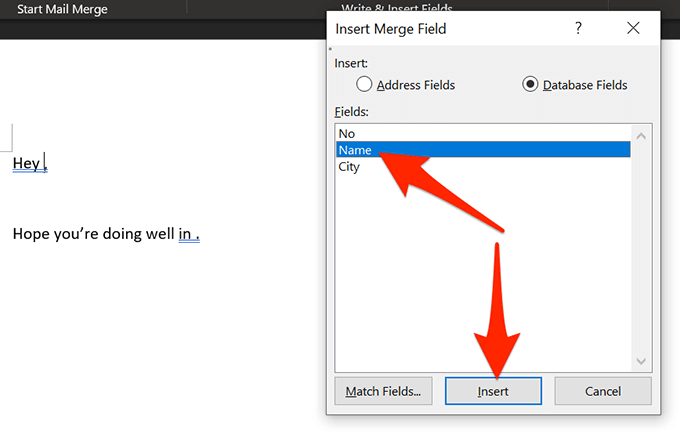This screenshot has height=434, width=680.
Task: Click the 'Hope you're doing well' line
Action: (95, 235)
